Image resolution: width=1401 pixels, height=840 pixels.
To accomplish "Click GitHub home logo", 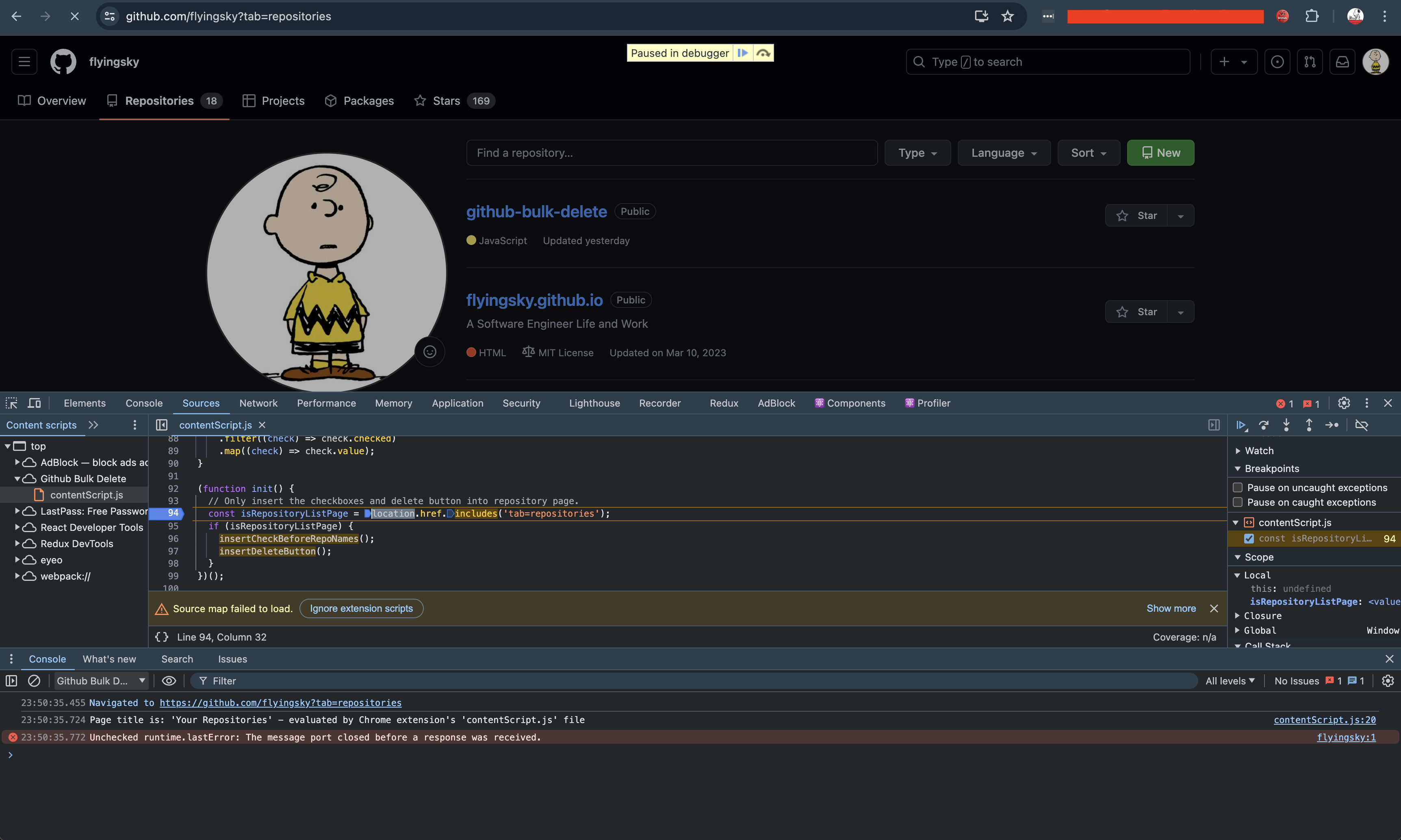I will click(63, 62).
